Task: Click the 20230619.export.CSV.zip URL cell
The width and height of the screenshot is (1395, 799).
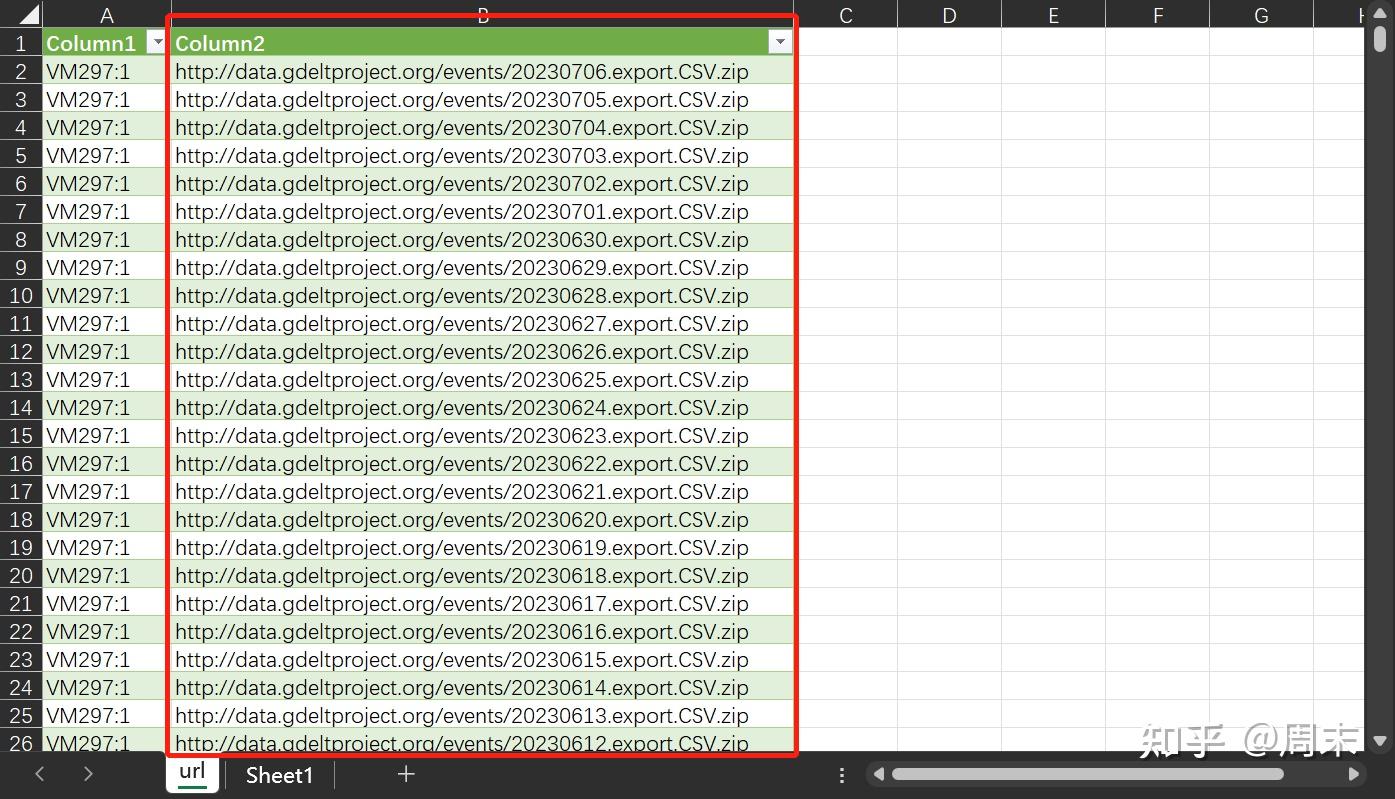Action: 483,547
